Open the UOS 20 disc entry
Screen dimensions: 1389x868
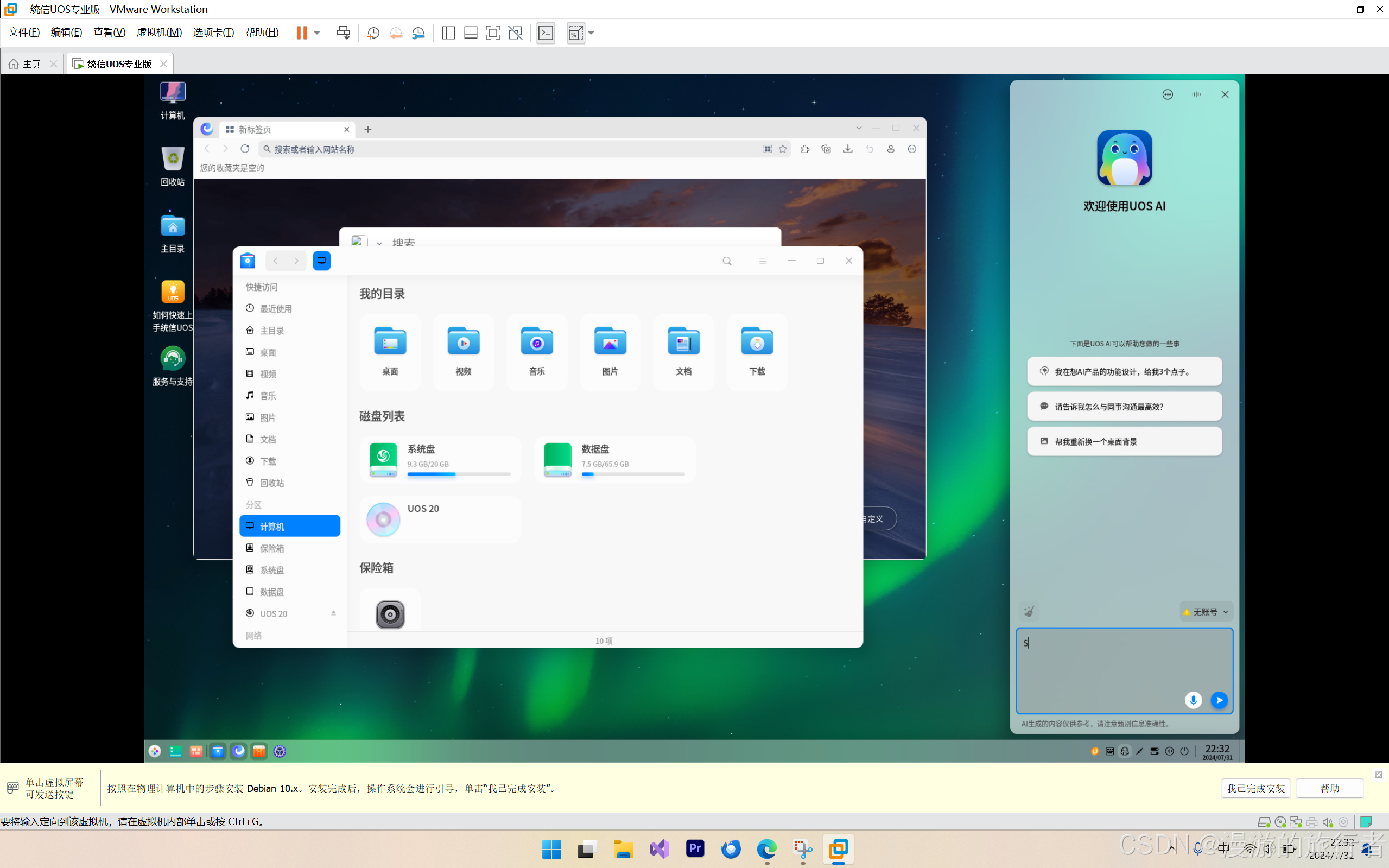(x=441, y=519)
